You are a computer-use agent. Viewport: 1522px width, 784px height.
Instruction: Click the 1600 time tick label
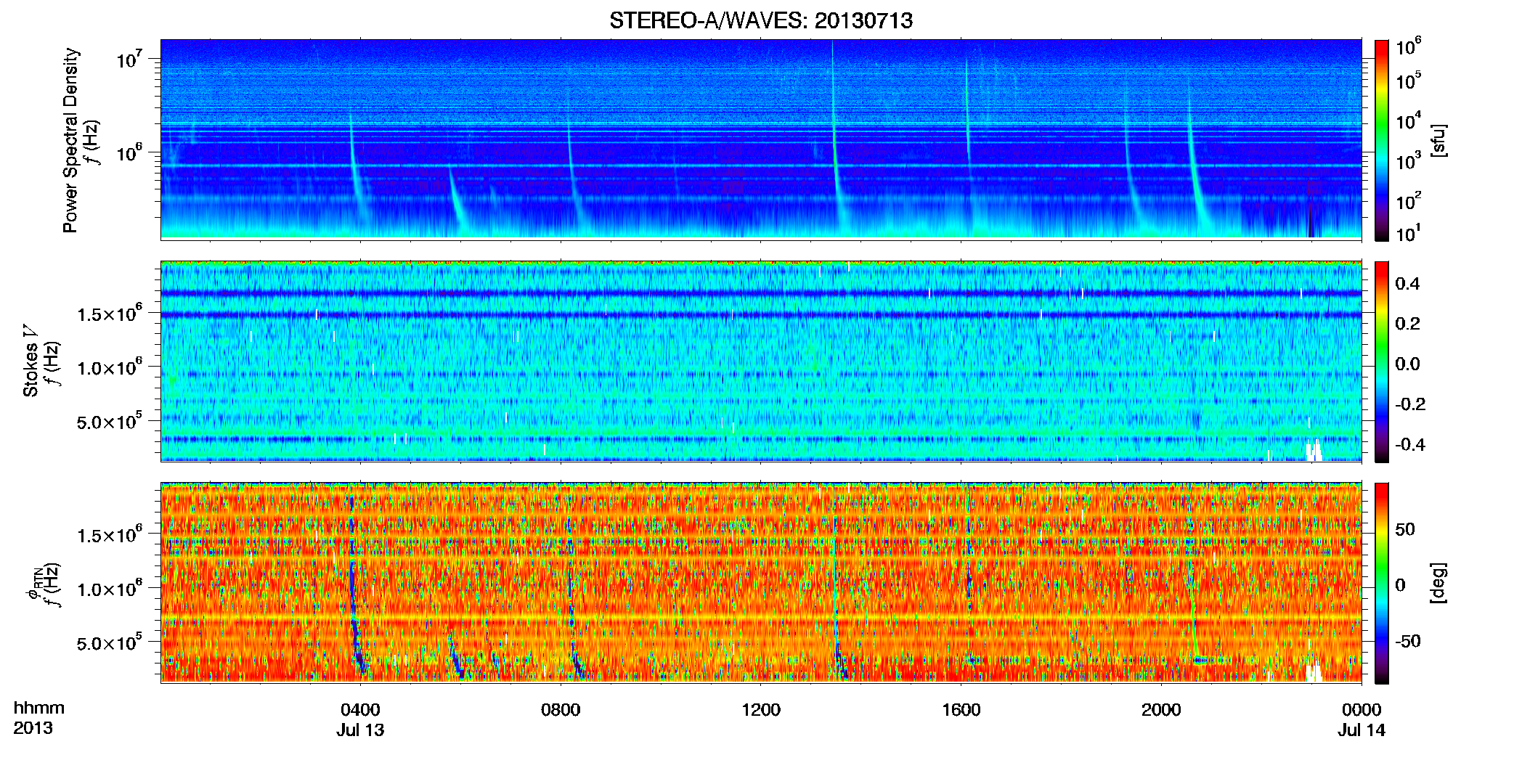[961, 710]
